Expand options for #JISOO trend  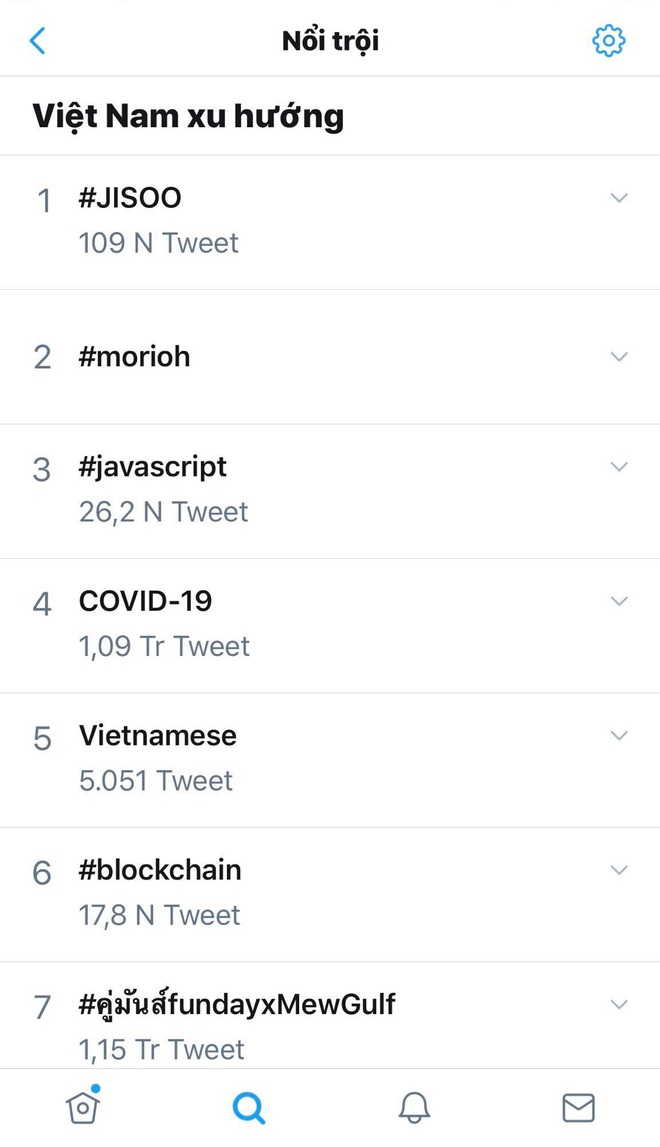click(x=619, y=198)
